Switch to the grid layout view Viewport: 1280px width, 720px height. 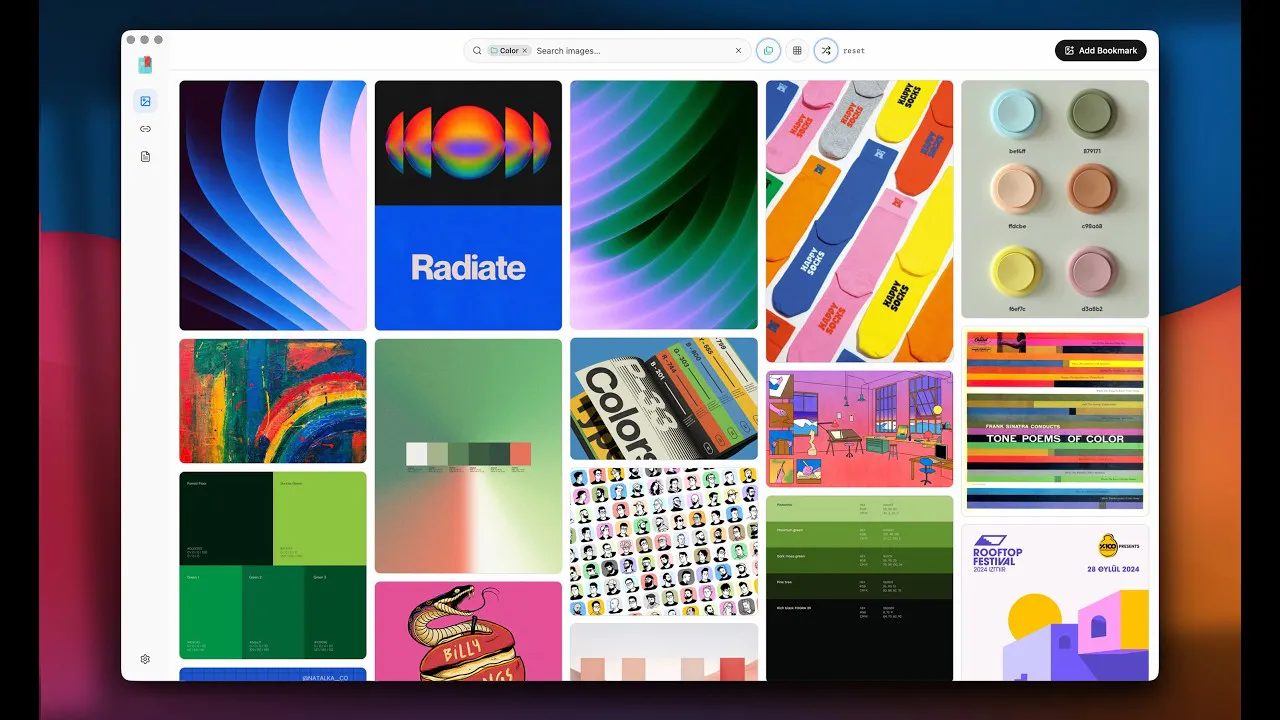[x=797, y=50]
